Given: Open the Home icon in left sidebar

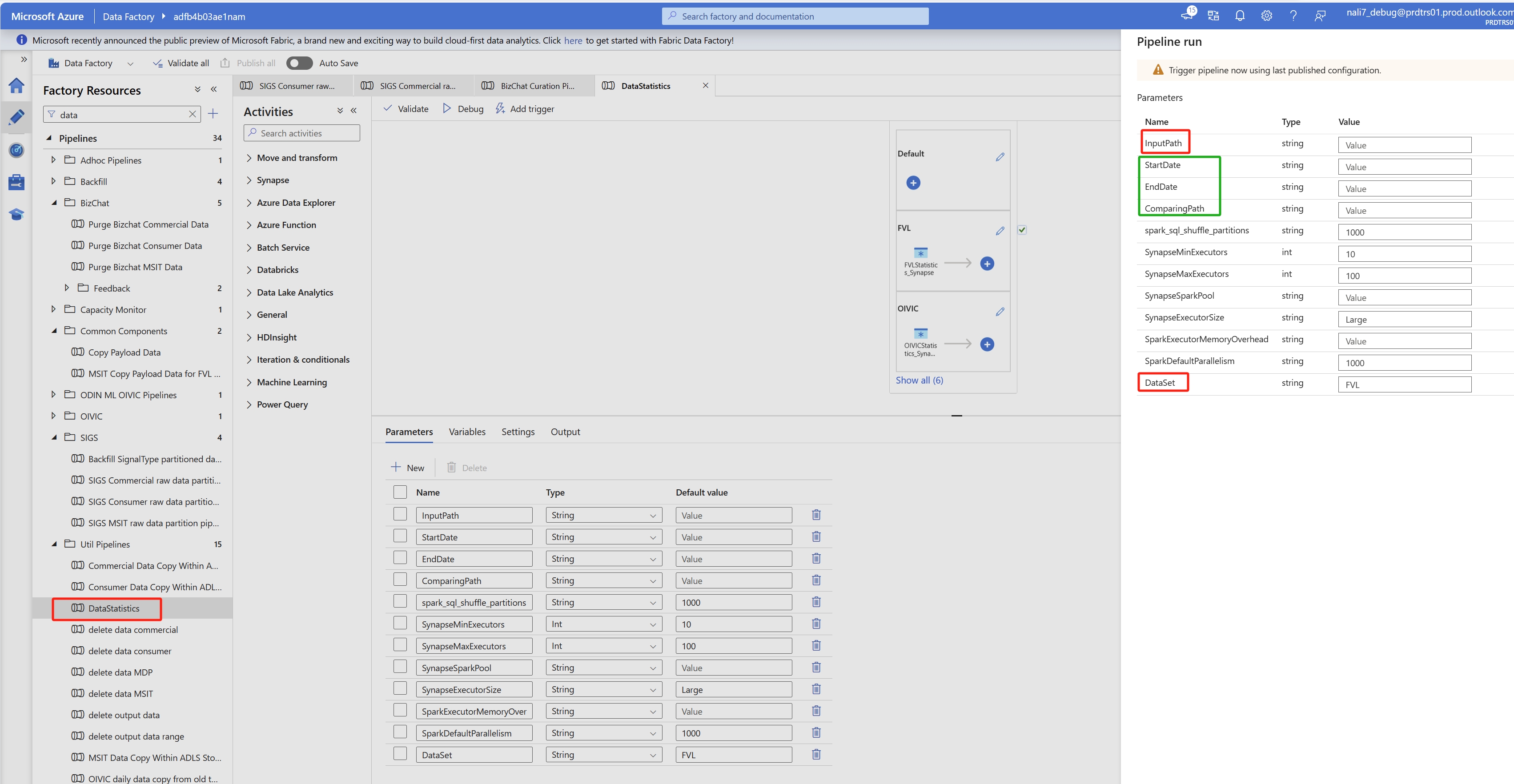Looking at the screenshot, I should click(x=16, y=86).
